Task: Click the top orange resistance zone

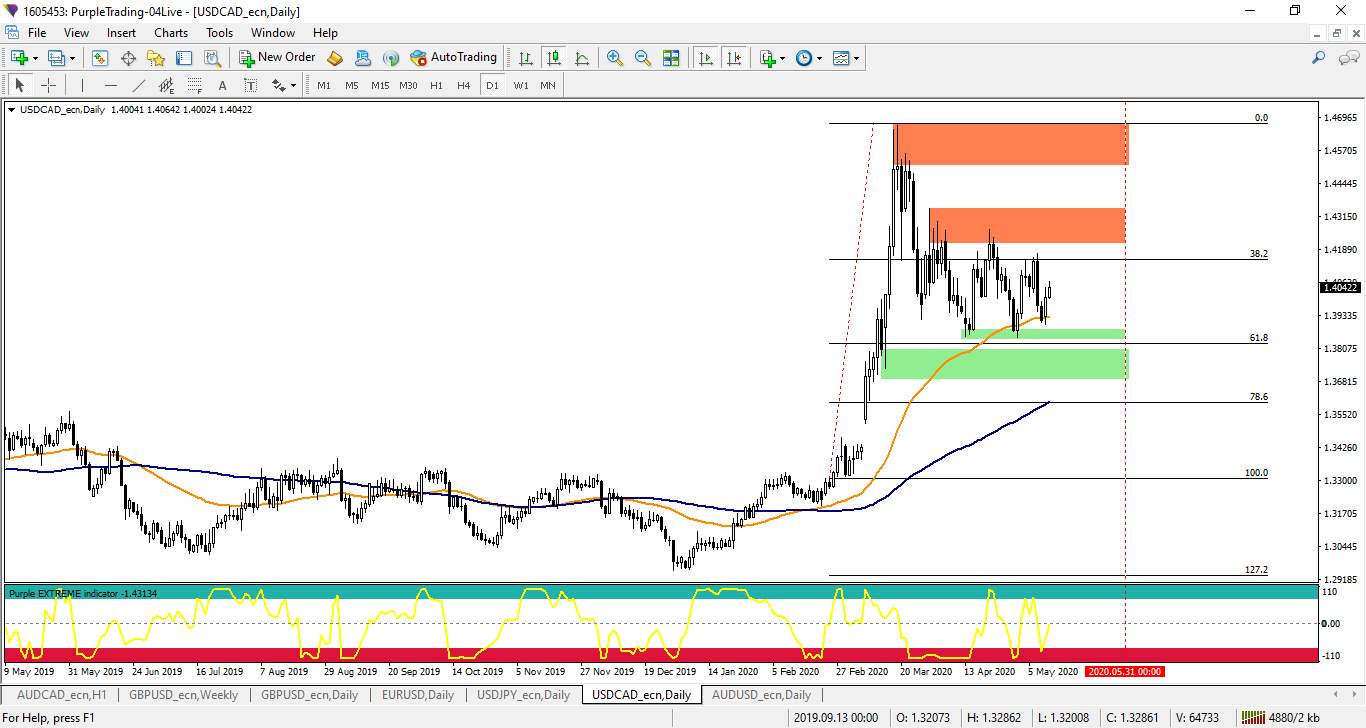Action: click(1010, 144)
